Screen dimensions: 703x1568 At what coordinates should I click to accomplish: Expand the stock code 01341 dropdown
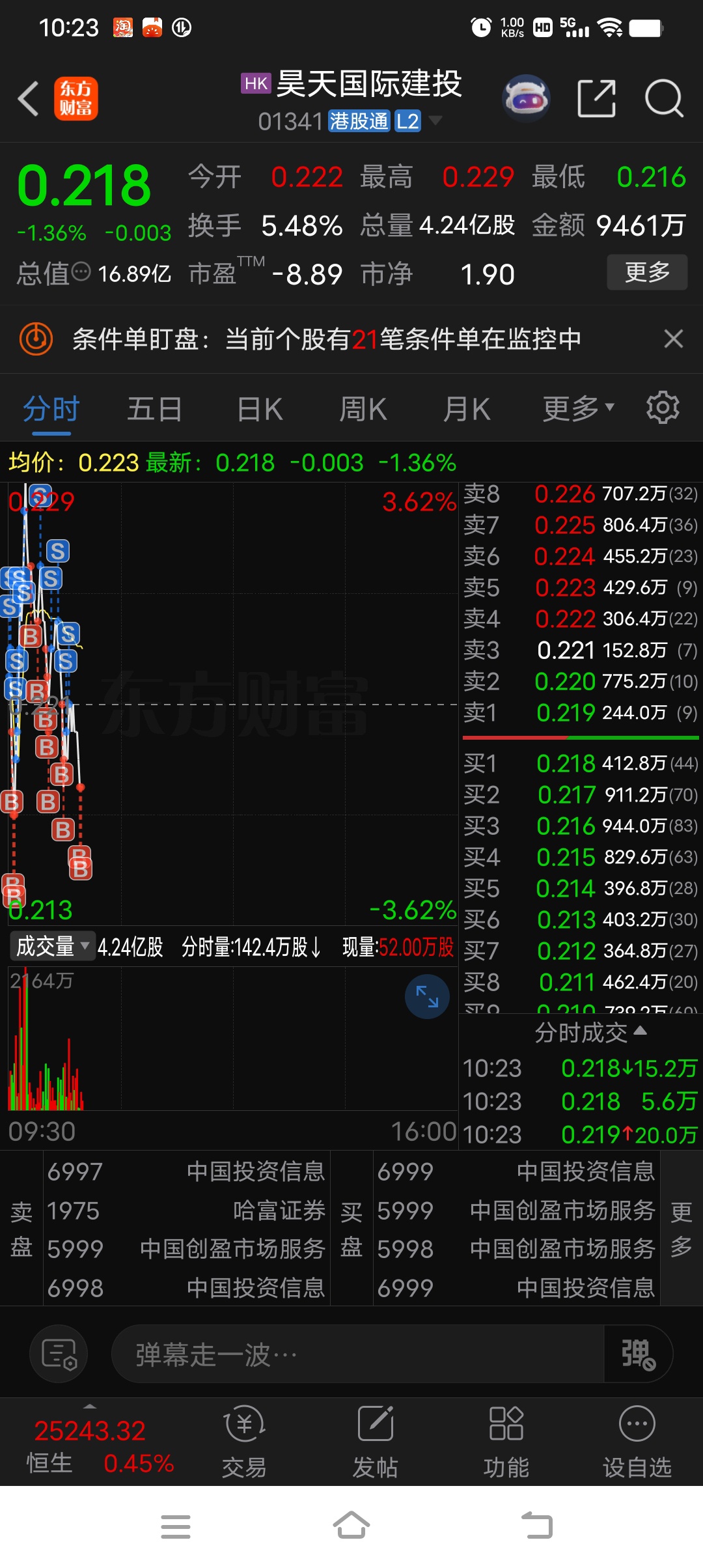coord(435,120)
